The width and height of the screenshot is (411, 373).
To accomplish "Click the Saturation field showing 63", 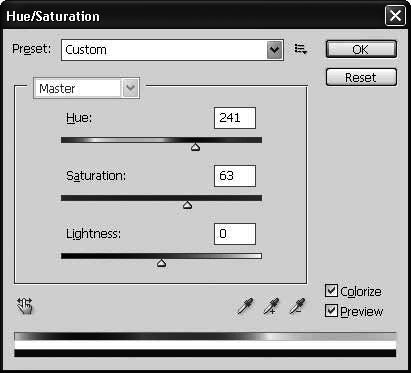I will (235, 176).
